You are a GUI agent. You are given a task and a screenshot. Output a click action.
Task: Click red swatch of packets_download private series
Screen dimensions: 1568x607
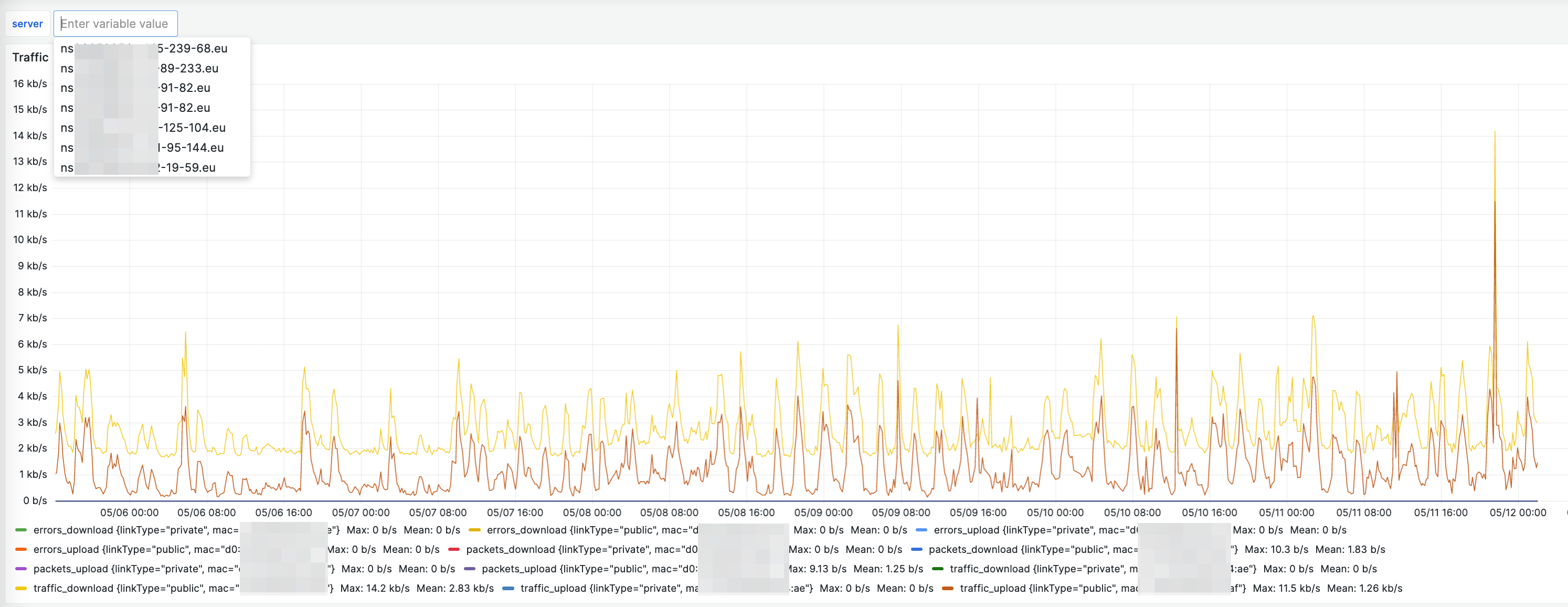click(x=453, y=550)
